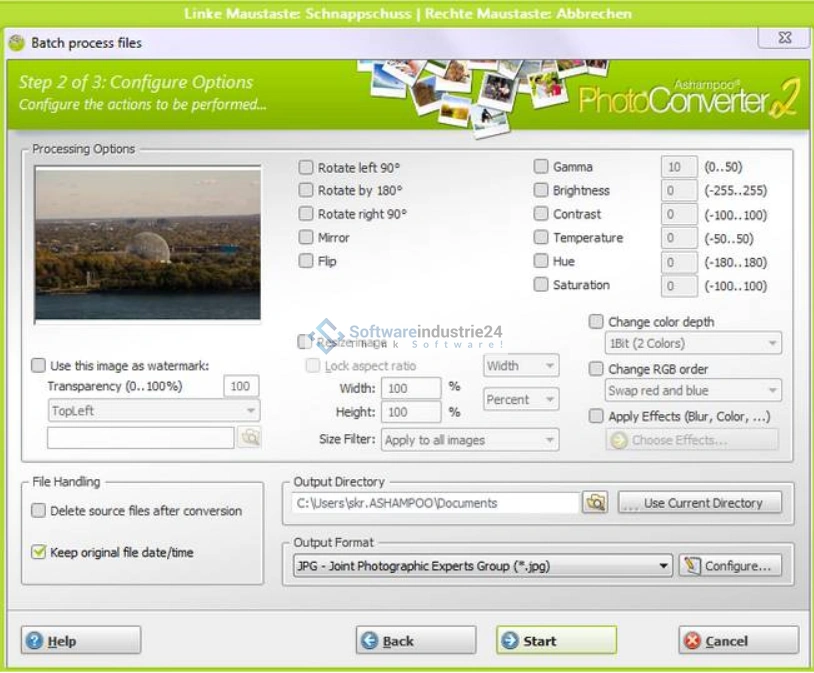Click the Transparency value field
This screenshot has width=814, height=673.
click(x=240, y=387)
